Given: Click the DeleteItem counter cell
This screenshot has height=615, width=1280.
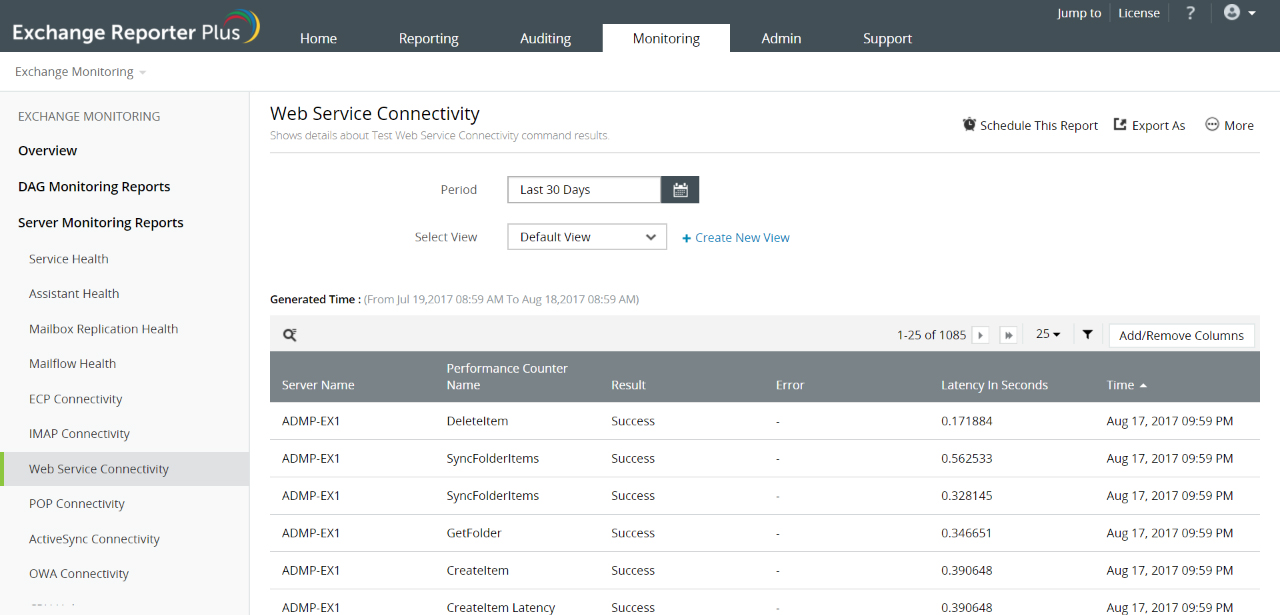Looking at the screenshot, I should coord(476,421).
